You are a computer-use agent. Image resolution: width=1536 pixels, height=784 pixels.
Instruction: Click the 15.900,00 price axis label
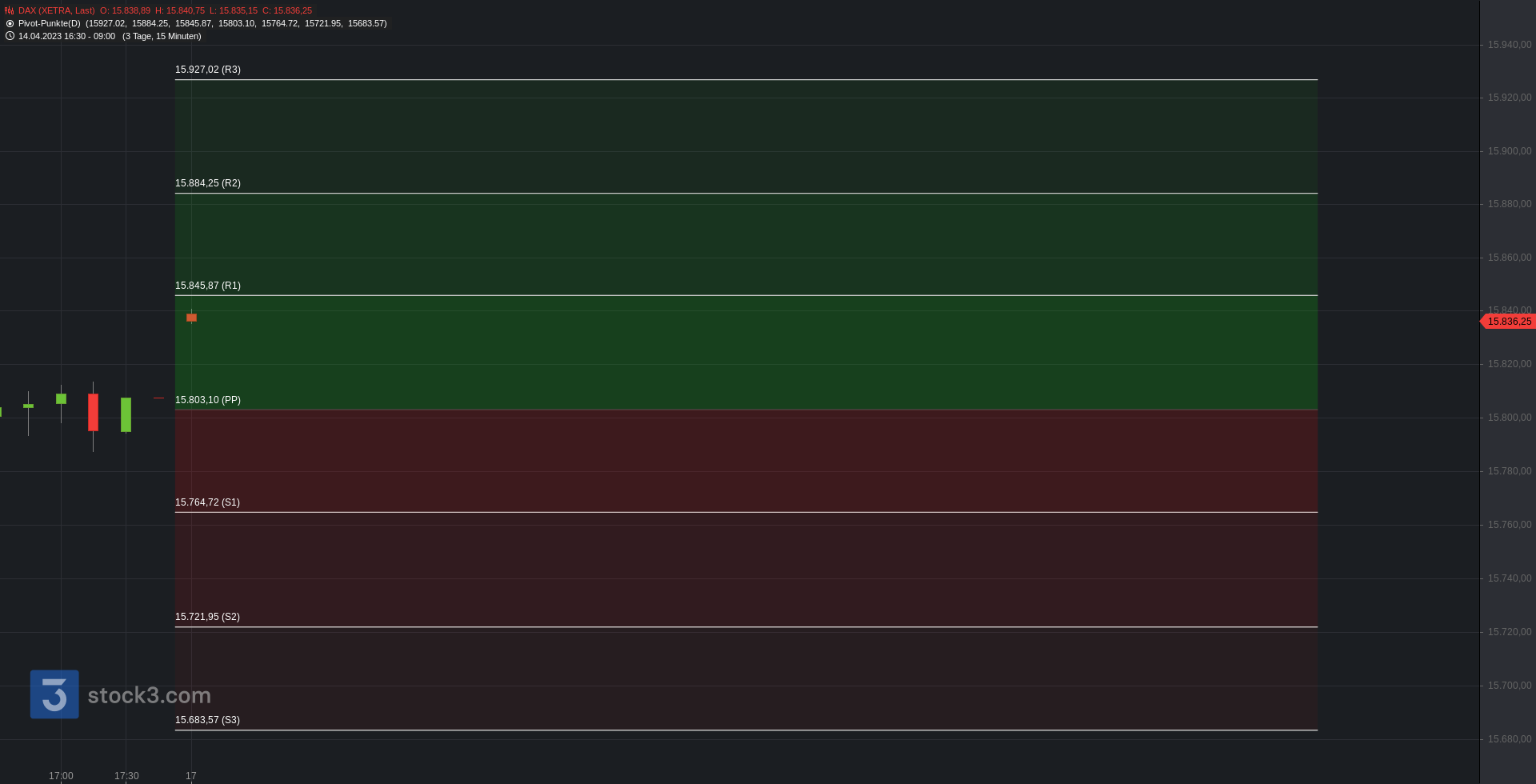pyautogui.click(x=1510, y=151)
